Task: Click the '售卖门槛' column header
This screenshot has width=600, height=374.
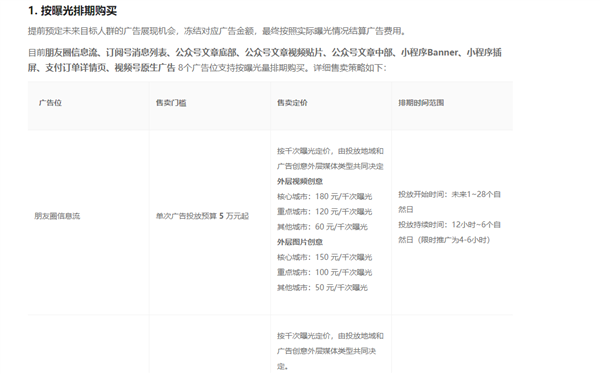Action: pos(171,103)
